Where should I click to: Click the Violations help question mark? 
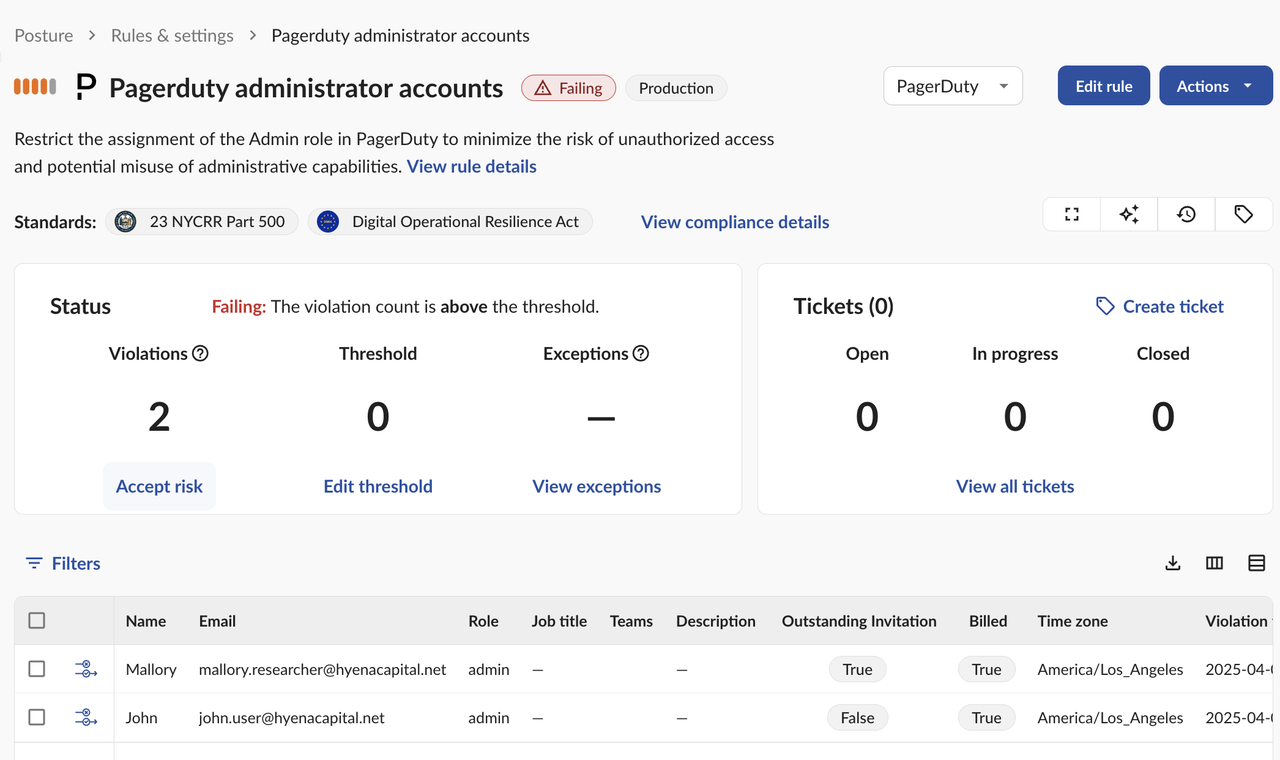click(200, 353)
